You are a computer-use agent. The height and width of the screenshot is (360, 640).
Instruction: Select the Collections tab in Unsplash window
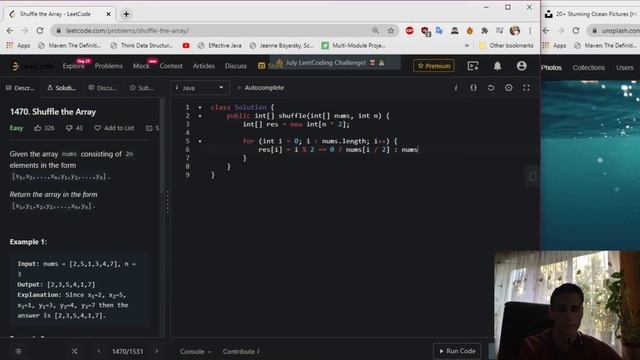(x=589, y=68)
